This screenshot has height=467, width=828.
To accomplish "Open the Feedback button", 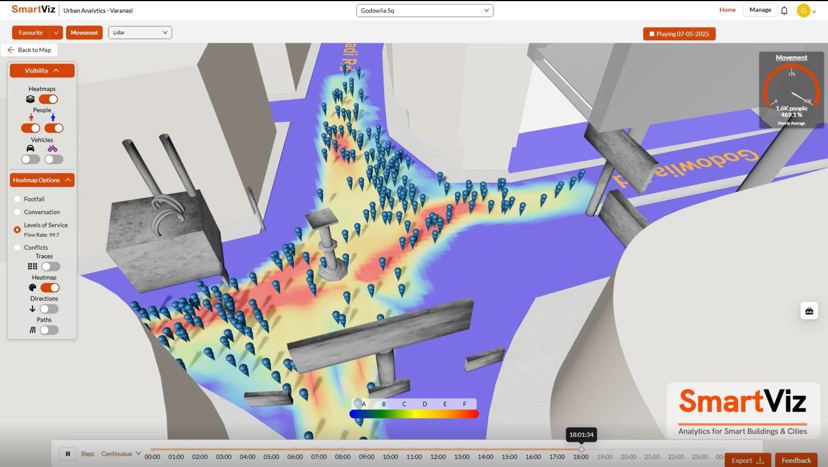I will 796,460.
